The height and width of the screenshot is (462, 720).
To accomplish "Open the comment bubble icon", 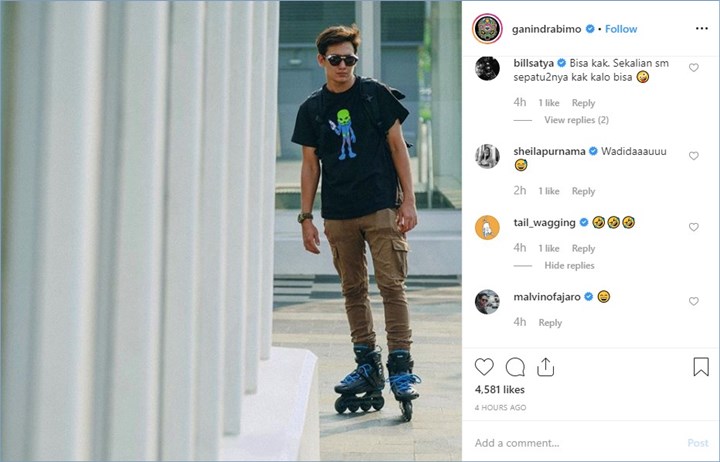I will [515, 367].
